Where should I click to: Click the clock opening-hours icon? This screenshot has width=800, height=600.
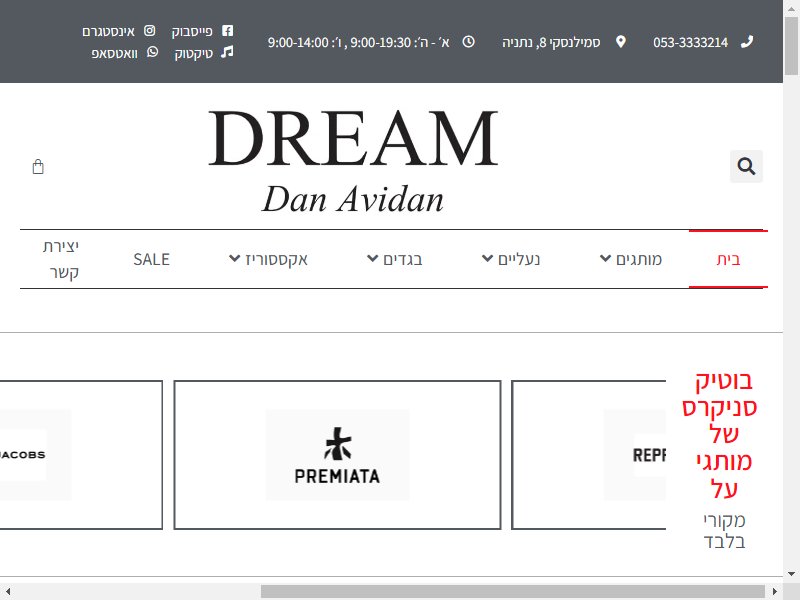click(x=468, y=42)
